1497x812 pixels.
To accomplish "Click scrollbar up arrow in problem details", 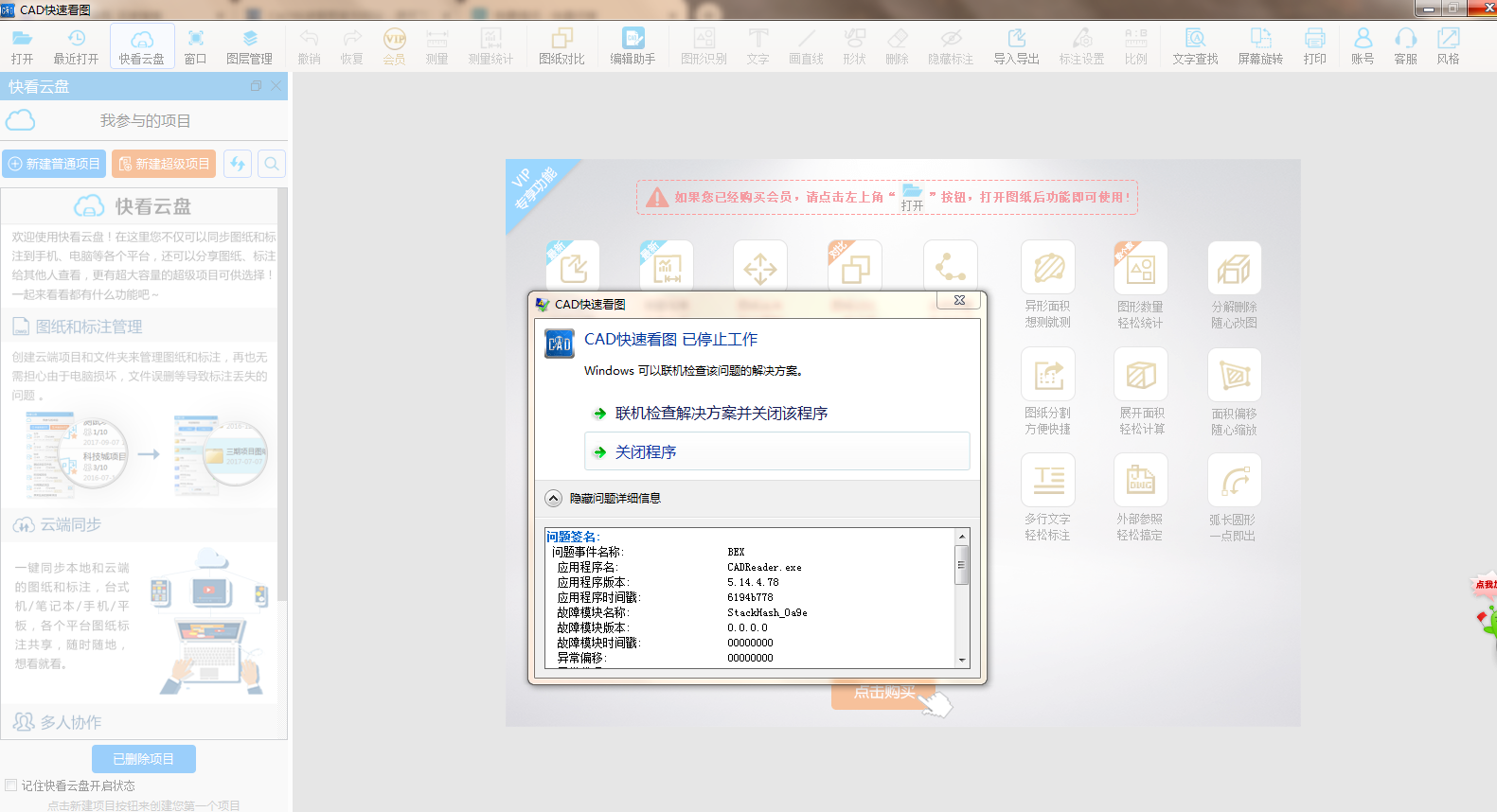I will 962,537.
